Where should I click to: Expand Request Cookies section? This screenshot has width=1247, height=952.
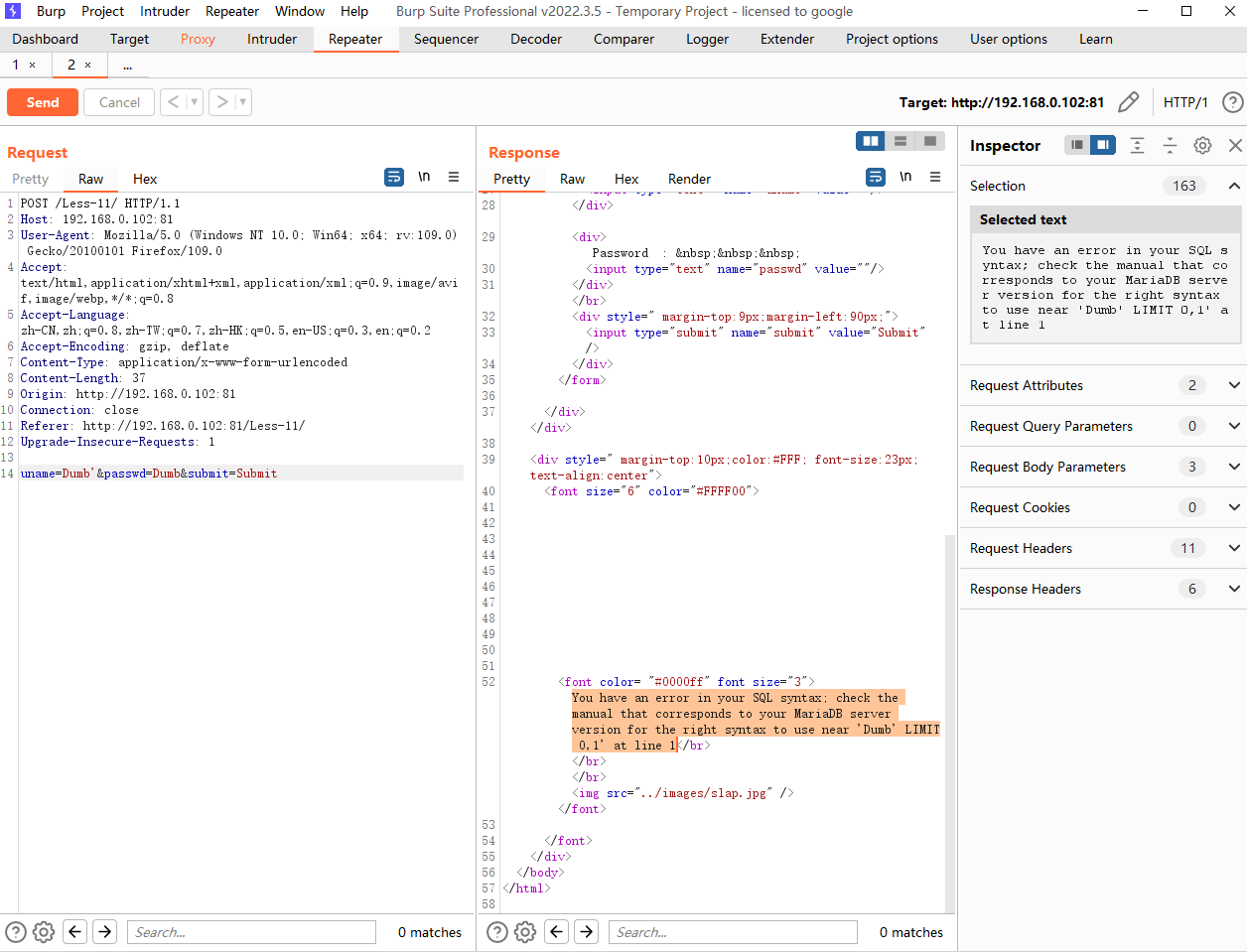(1234, 507)
